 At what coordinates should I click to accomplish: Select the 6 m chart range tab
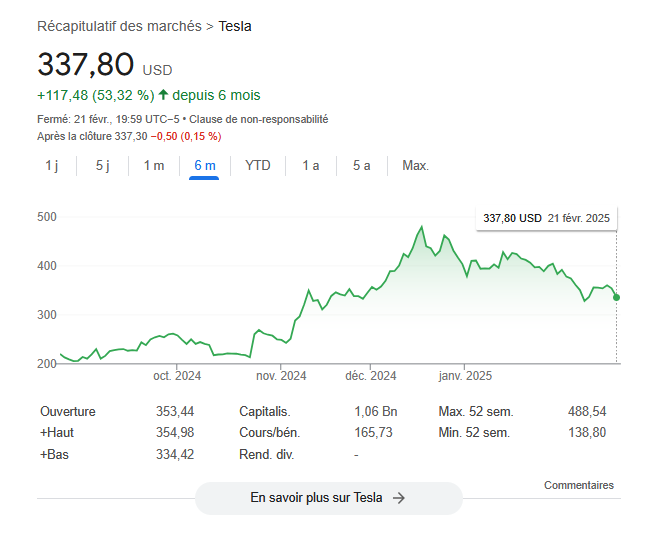pos(205,166)
